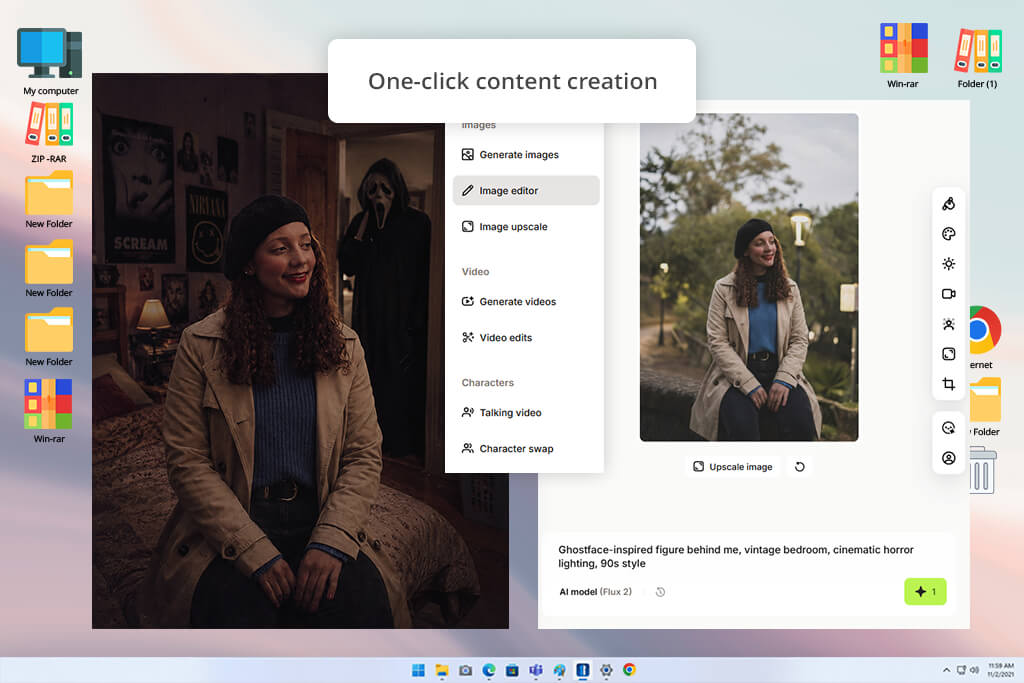Click the taskbar clock and date

coord(1000,670)
